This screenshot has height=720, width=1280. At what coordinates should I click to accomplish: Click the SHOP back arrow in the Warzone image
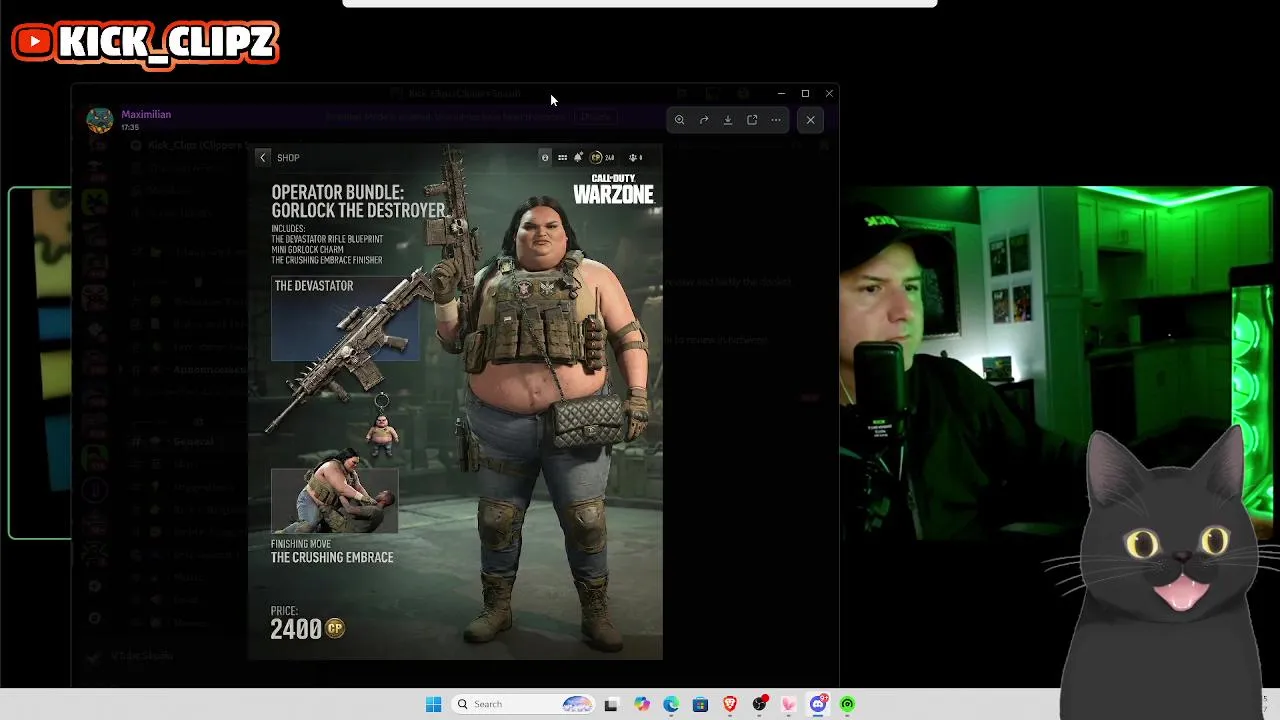click(263, 158)
